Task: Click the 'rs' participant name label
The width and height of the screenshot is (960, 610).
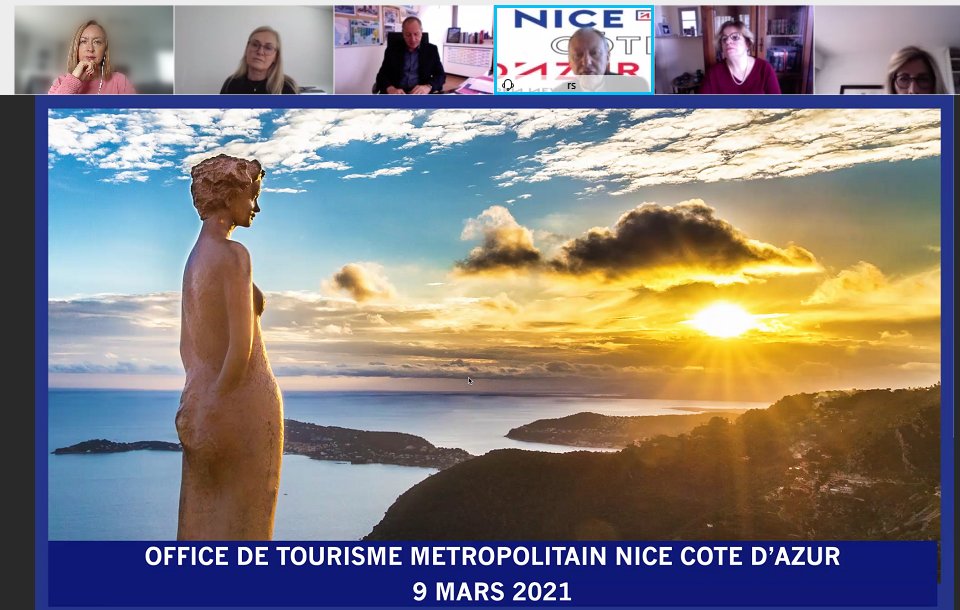Action: point(571,85)
